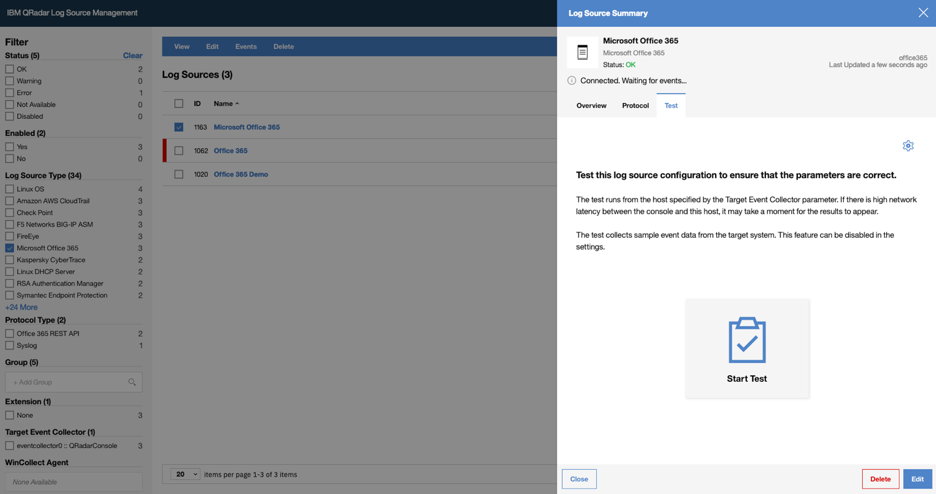
Task: Check Enabled No filter
Action: pos(10,159)
